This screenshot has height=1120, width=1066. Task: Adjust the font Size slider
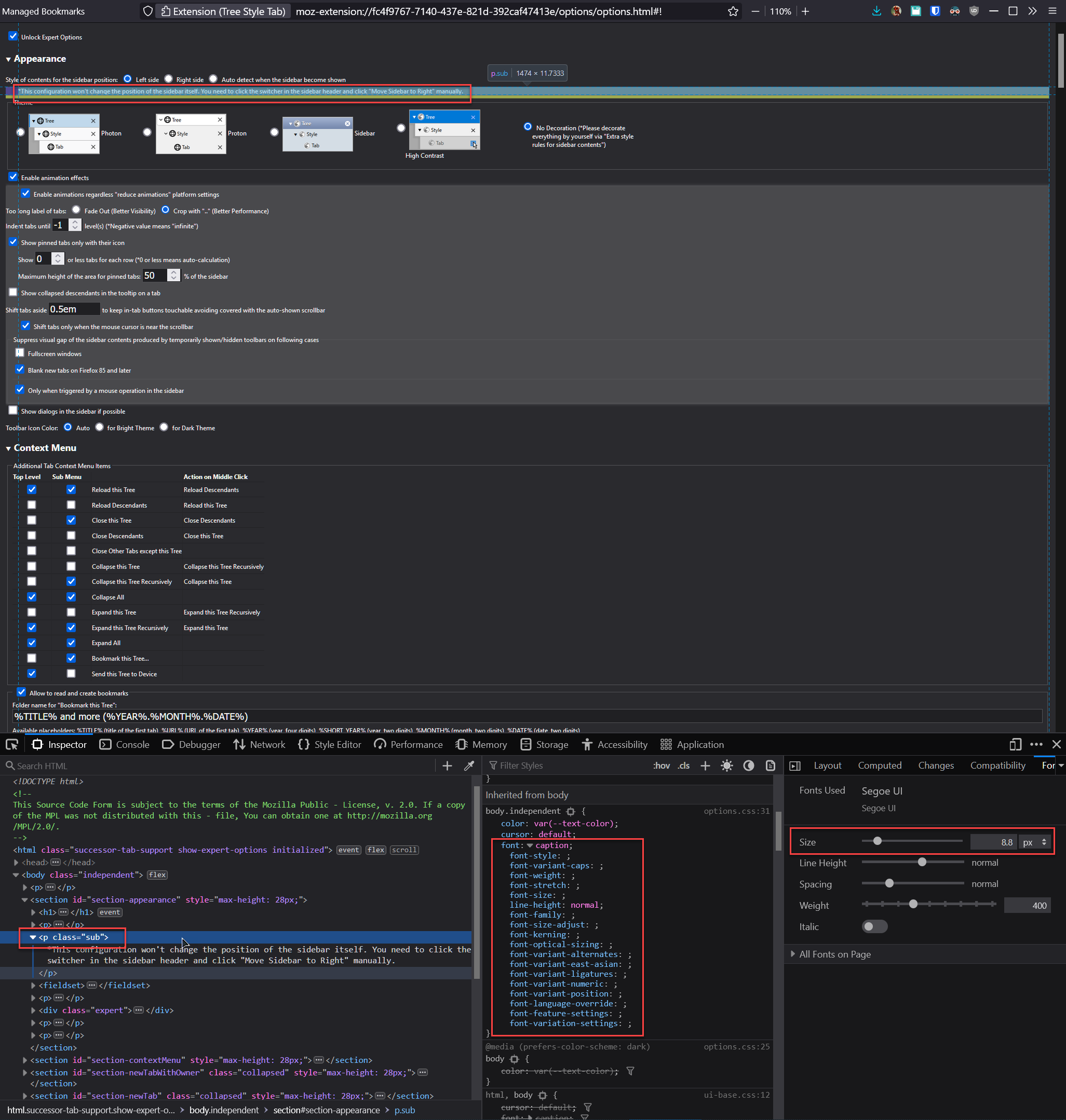912,841
